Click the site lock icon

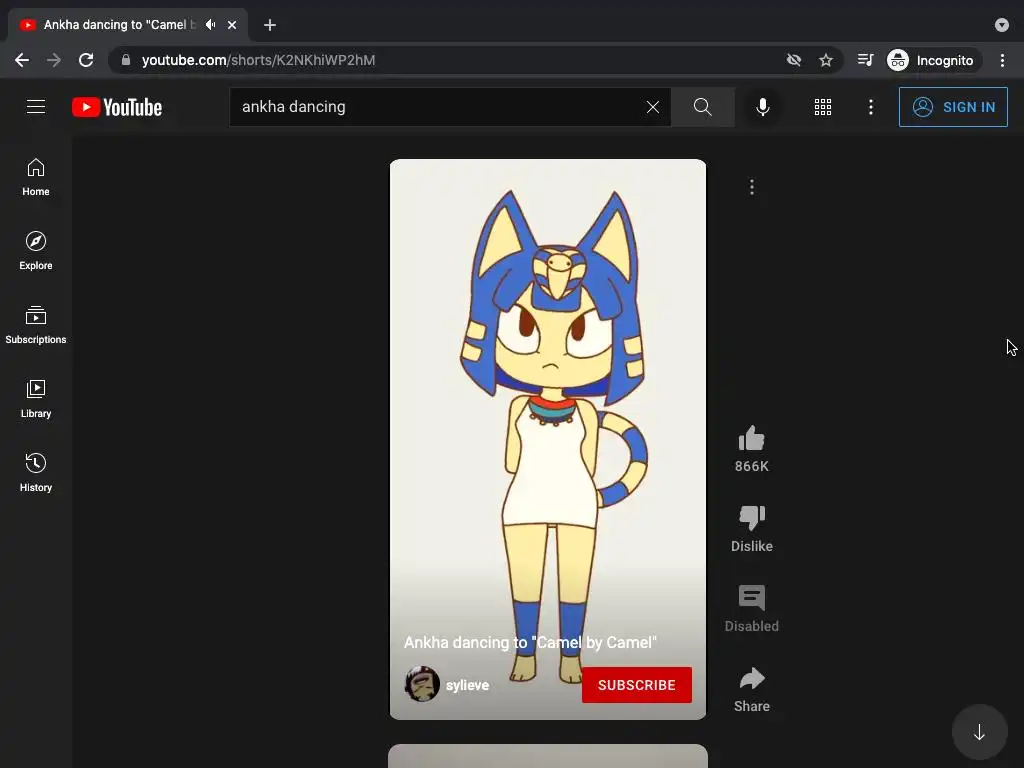click(126, 60)
